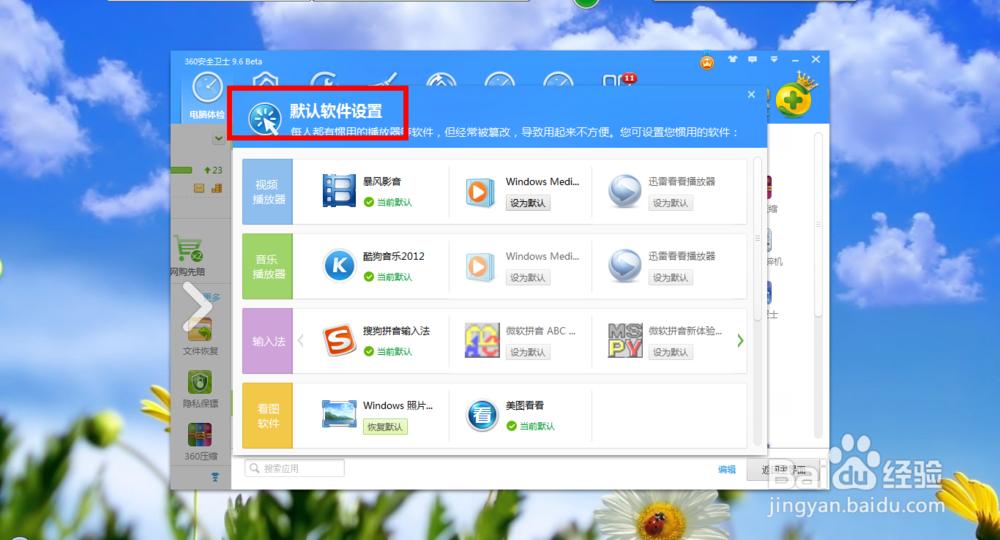Click the 酷狗音乐2012 name label

pos(393,256)
